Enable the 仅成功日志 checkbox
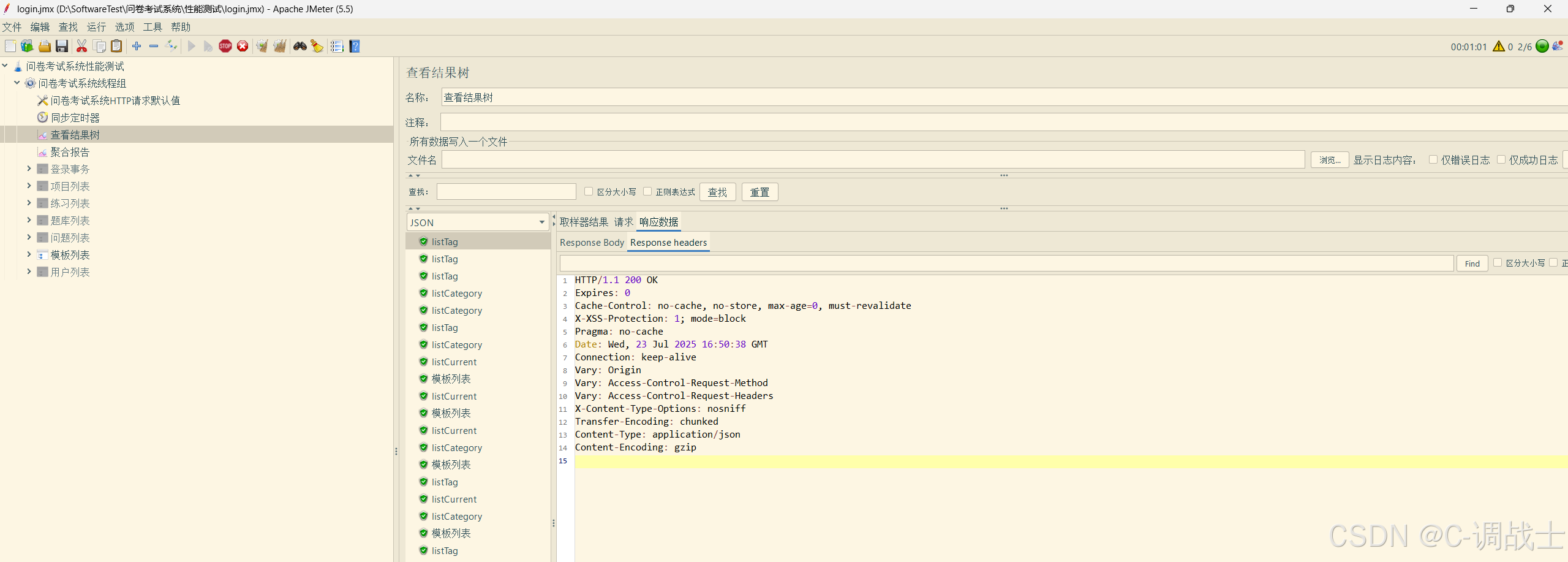Screen dimensions: 1568x562 1501,160
